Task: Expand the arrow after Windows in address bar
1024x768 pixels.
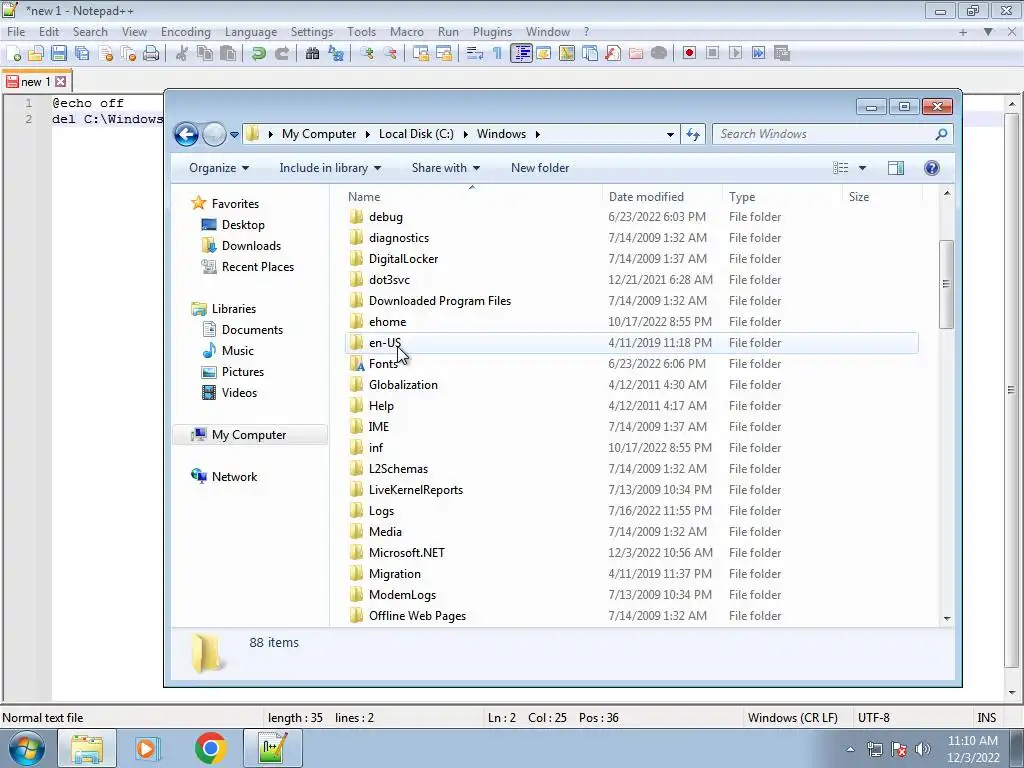Action: tap(537, 134)
